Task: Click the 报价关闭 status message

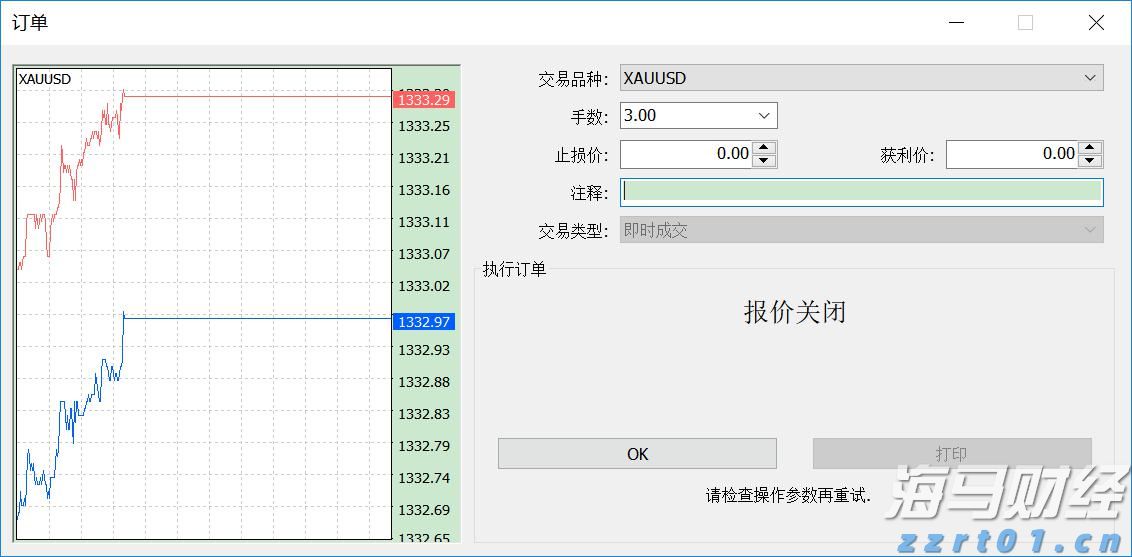Action: [794, 312]
